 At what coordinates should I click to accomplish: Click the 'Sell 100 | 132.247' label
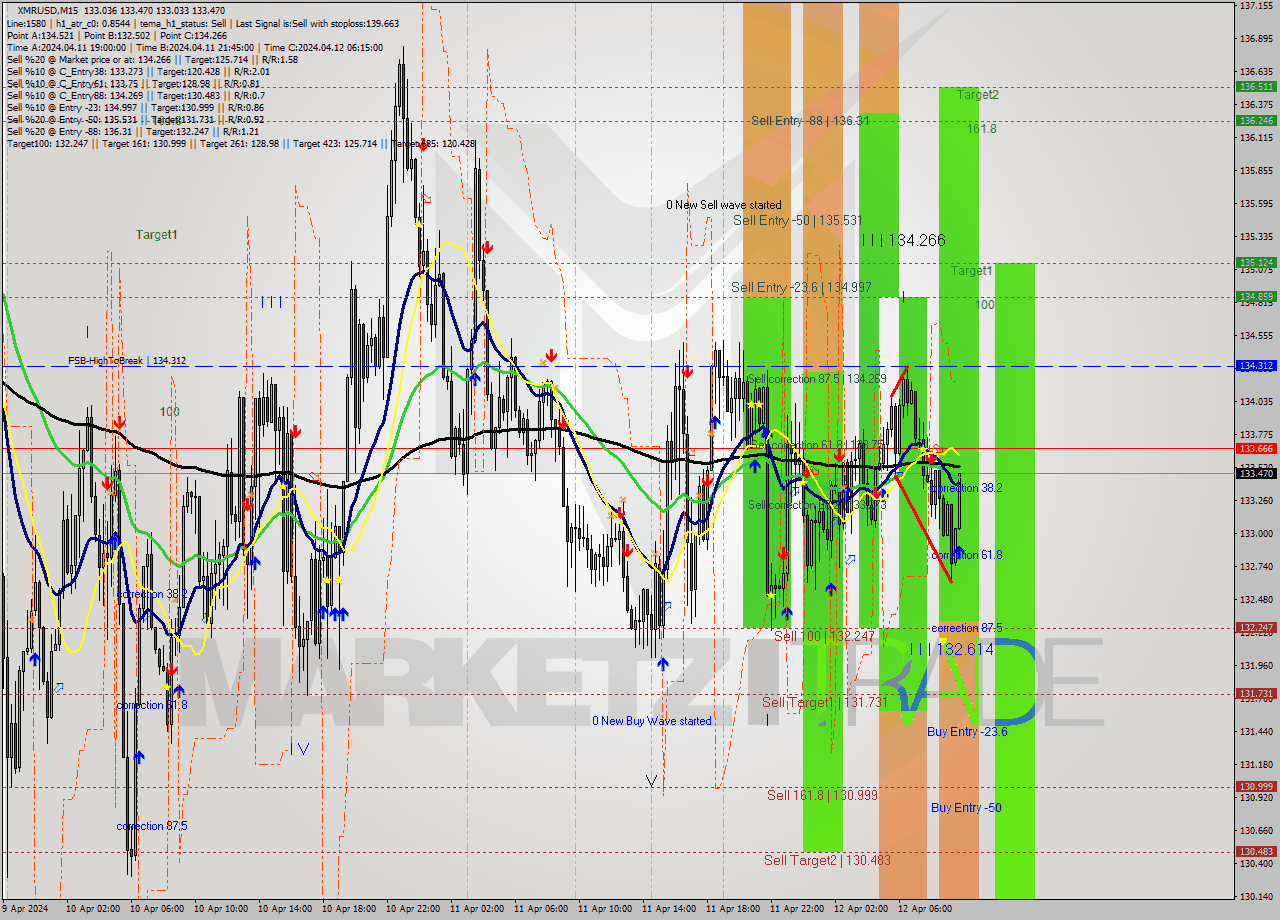pyautogui.click(x=824, y=636)
